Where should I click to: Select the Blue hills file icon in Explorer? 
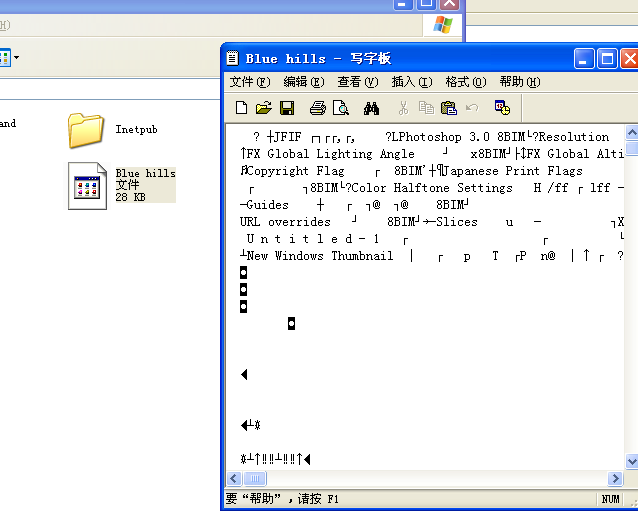(x=87, y=186)
